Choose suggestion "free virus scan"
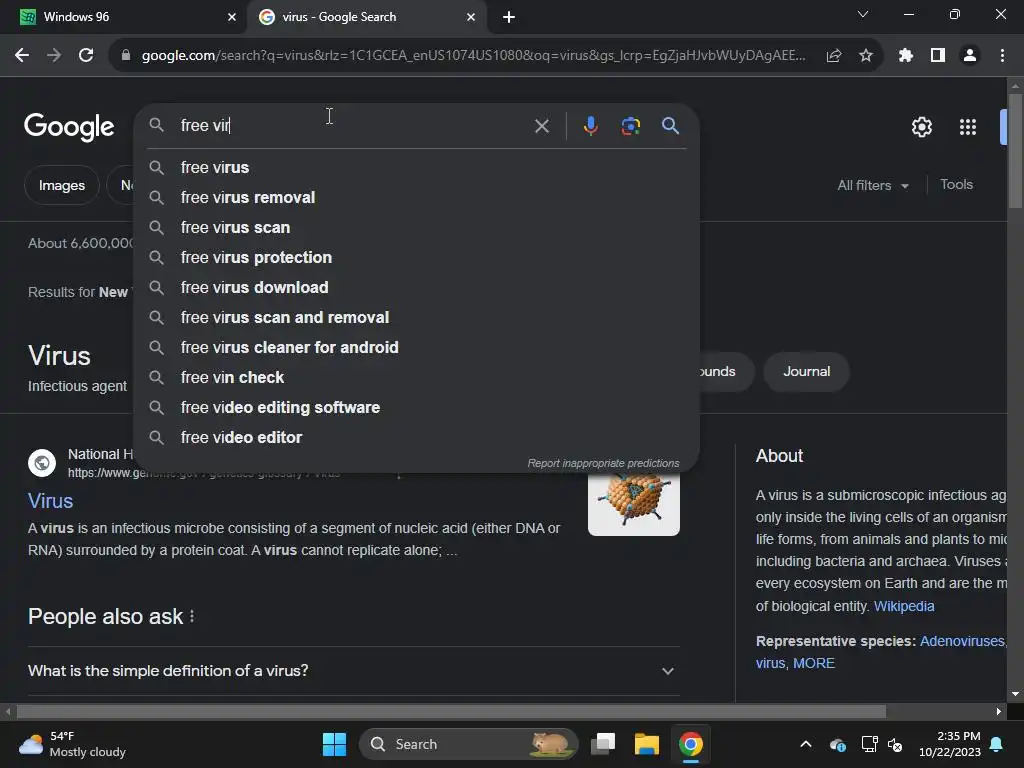1024x768 pixels. click(x=417, y=228)
